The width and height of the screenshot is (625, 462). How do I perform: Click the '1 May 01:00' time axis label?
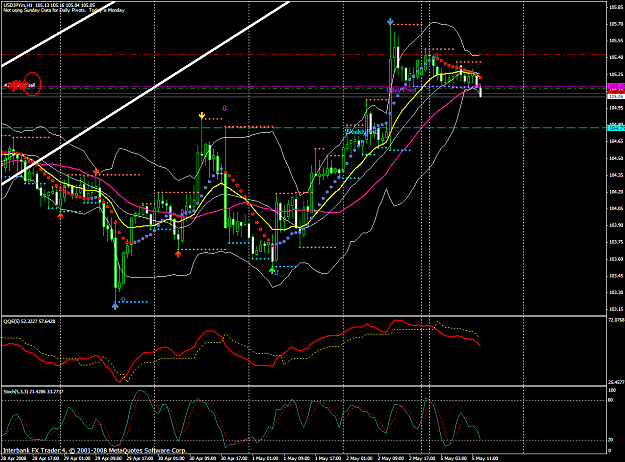265,458
